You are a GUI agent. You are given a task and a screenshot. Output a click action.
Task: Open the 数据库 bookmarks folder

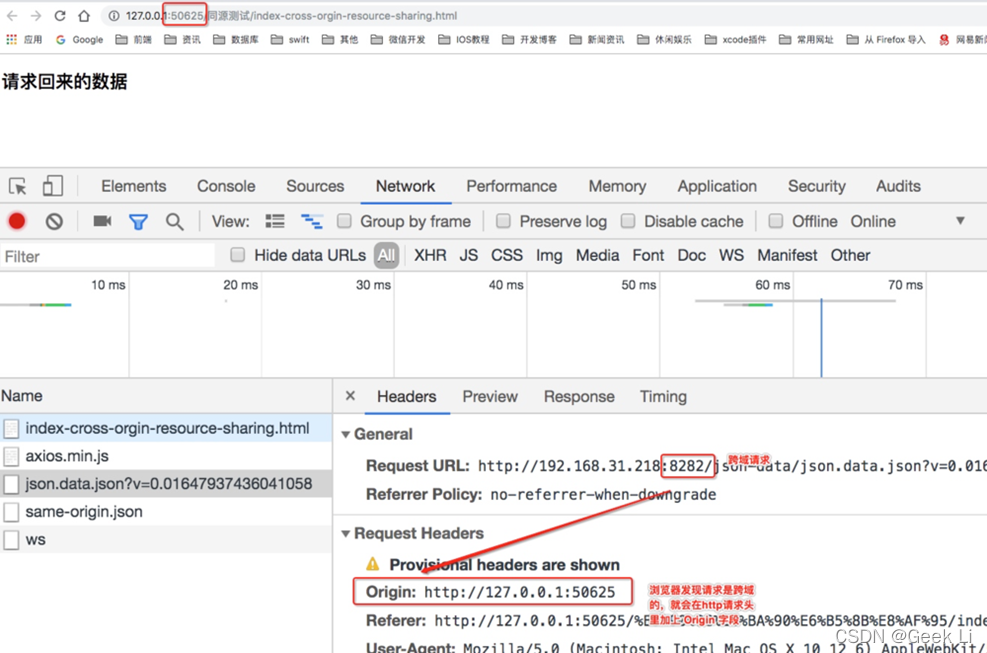236,40
